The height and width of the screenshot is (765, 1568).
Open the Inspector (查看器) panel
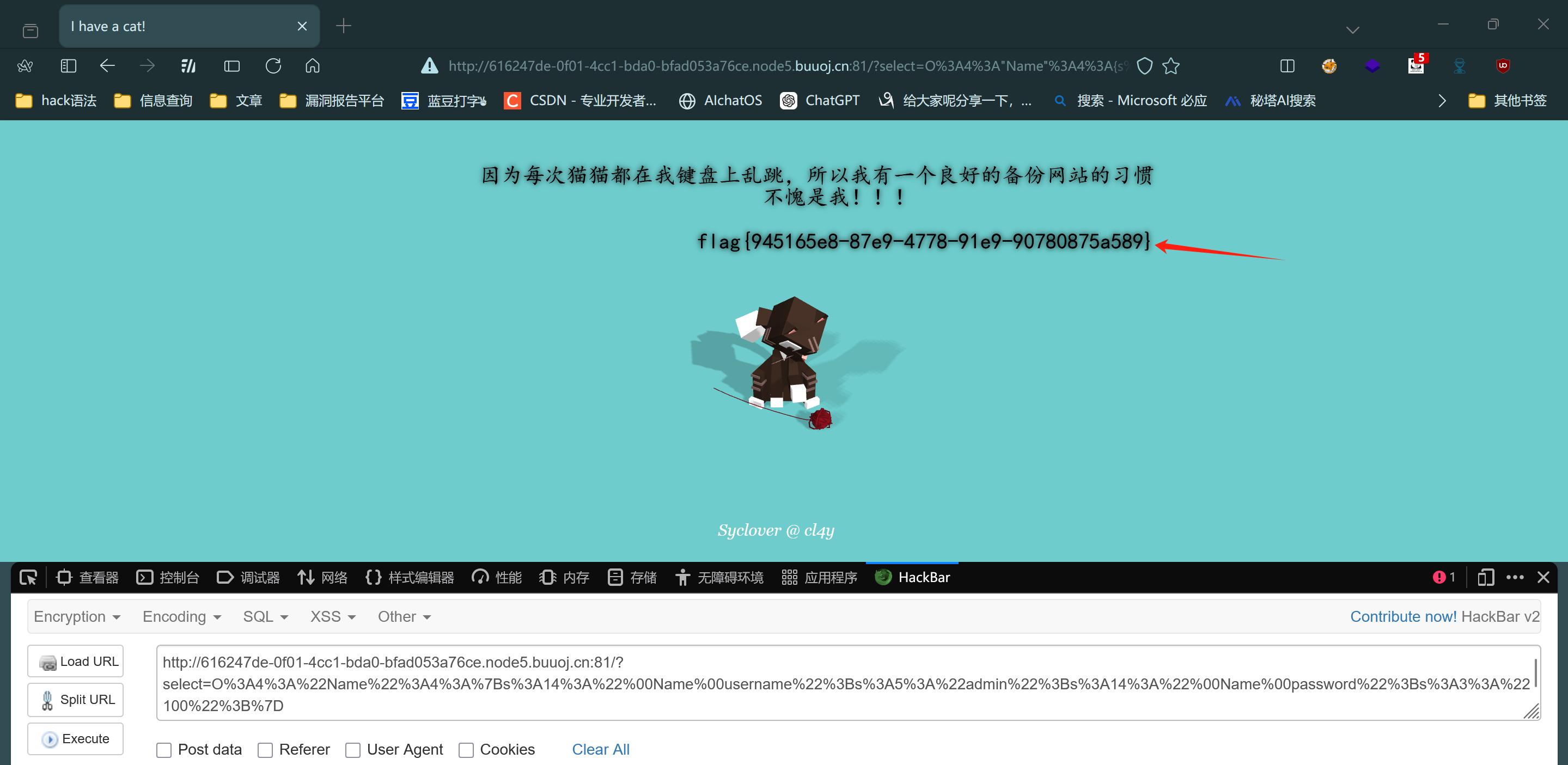(87, 577)
